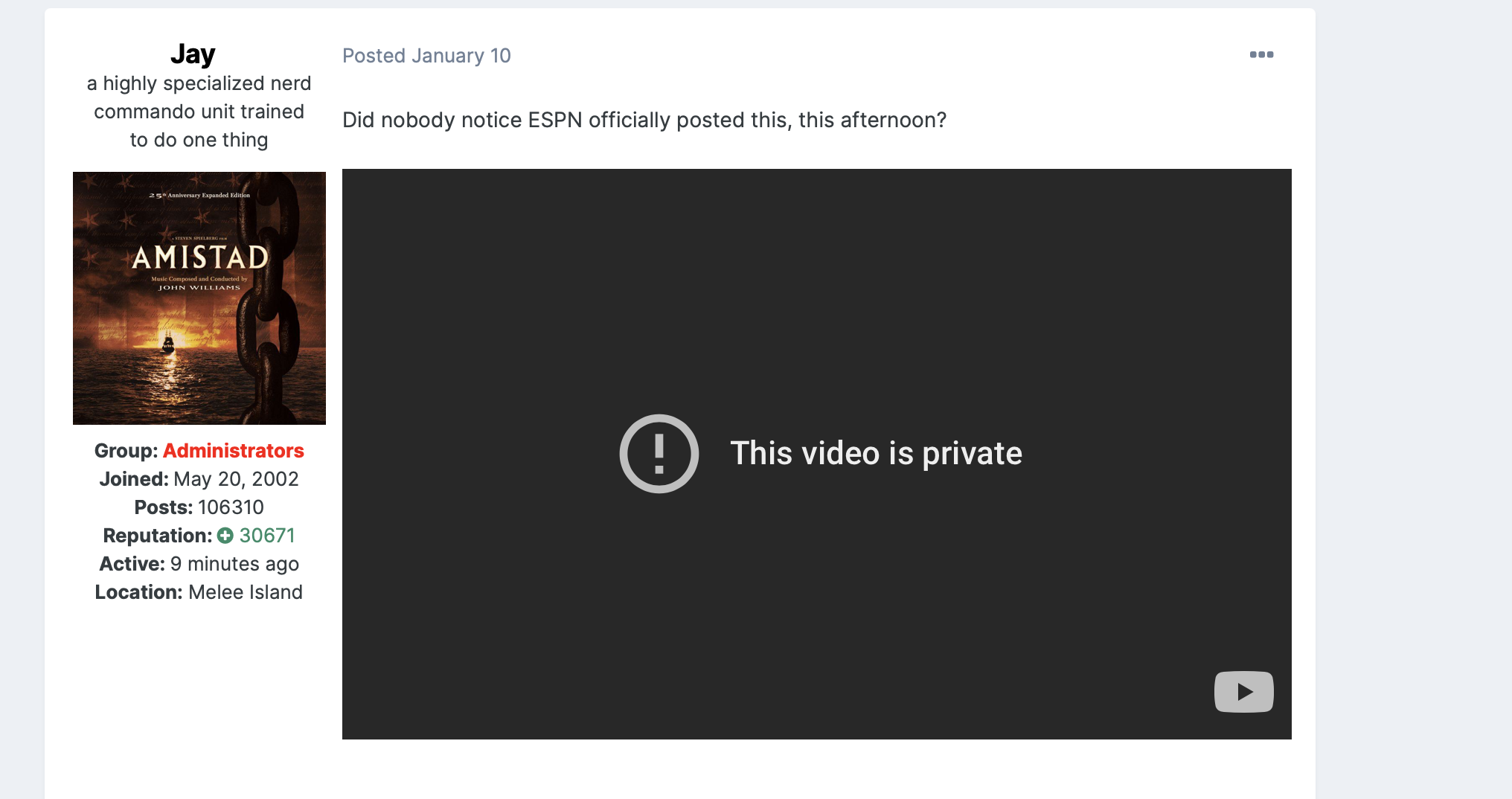Click the "This video is private" message

click(x=876, y=454)
